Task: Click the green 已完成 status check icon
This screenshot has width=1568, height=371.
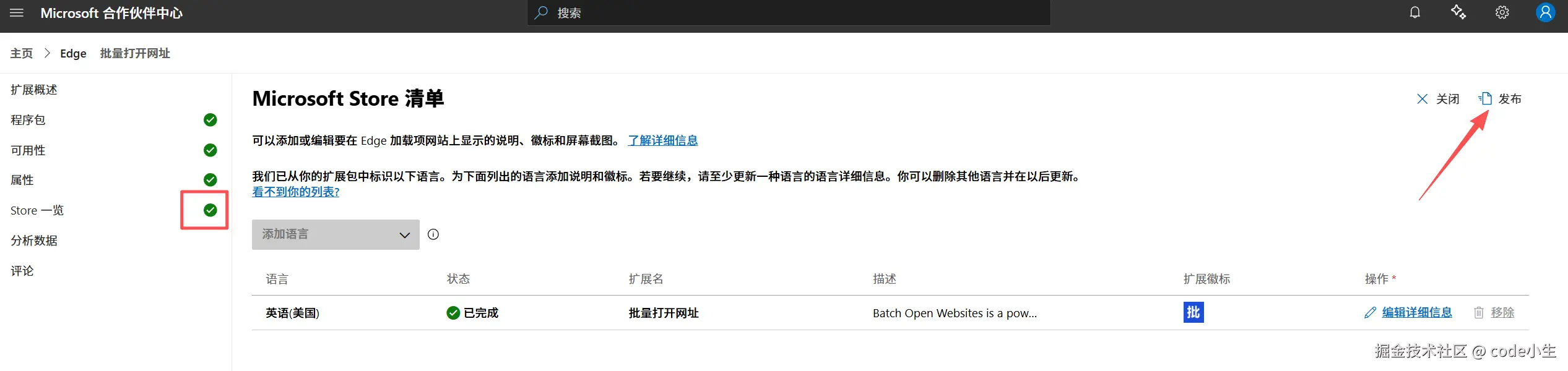Action: pyautogui.click(x=453, y=313)
